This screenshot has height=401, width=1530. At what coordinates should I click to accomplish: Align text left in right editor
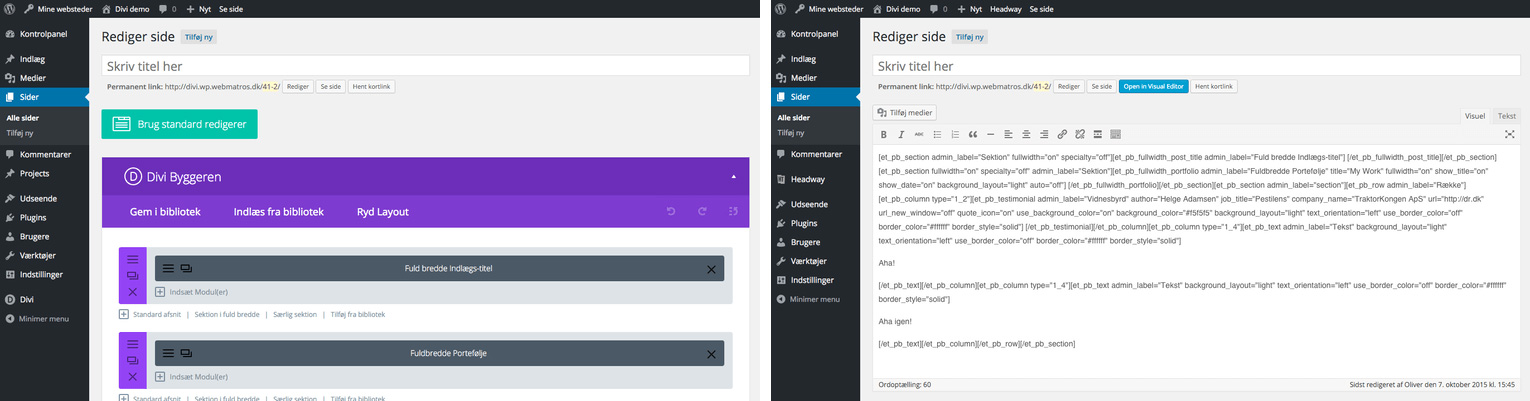point(1008,134)
